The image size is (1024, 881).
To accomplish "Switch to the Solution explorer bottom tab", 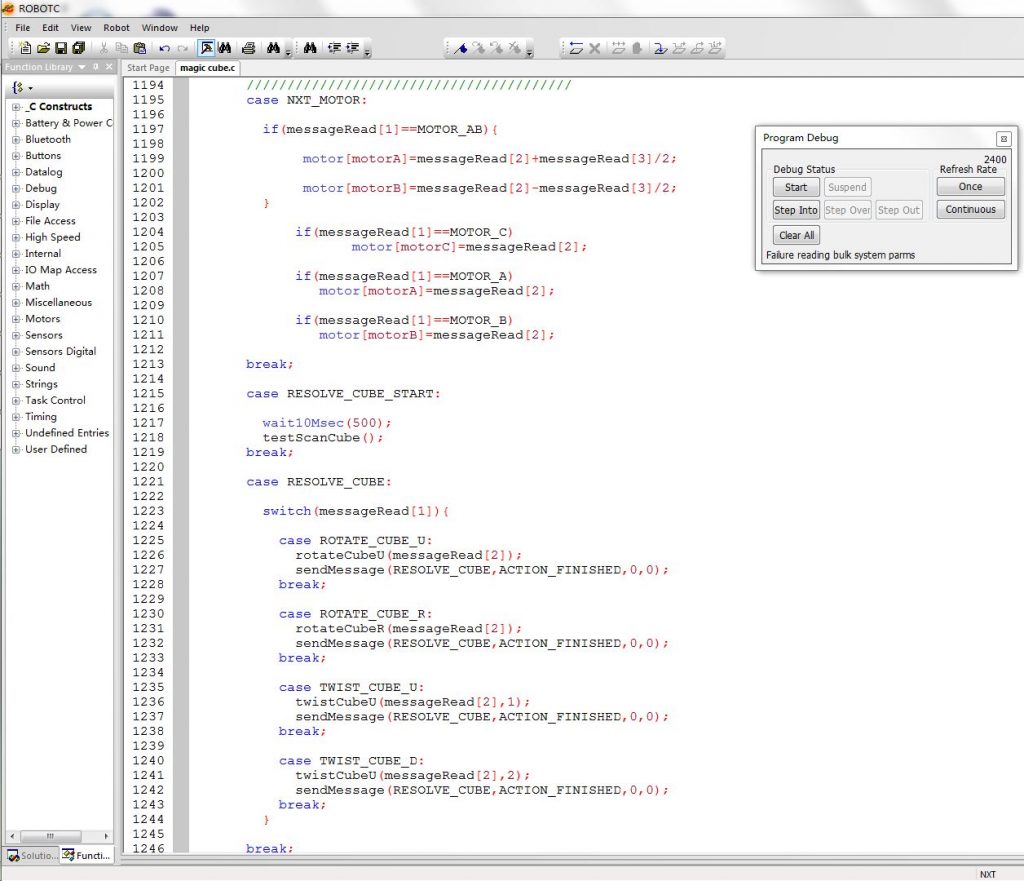I will (x=29, y=856).
